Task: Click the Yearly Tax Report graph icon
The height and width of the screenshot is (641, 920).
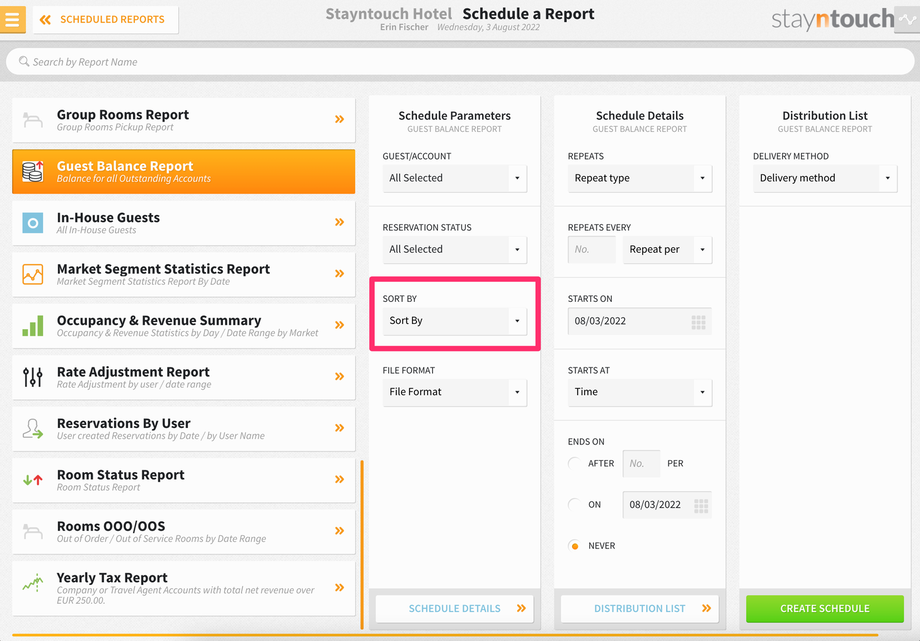Action: [33, 583]
